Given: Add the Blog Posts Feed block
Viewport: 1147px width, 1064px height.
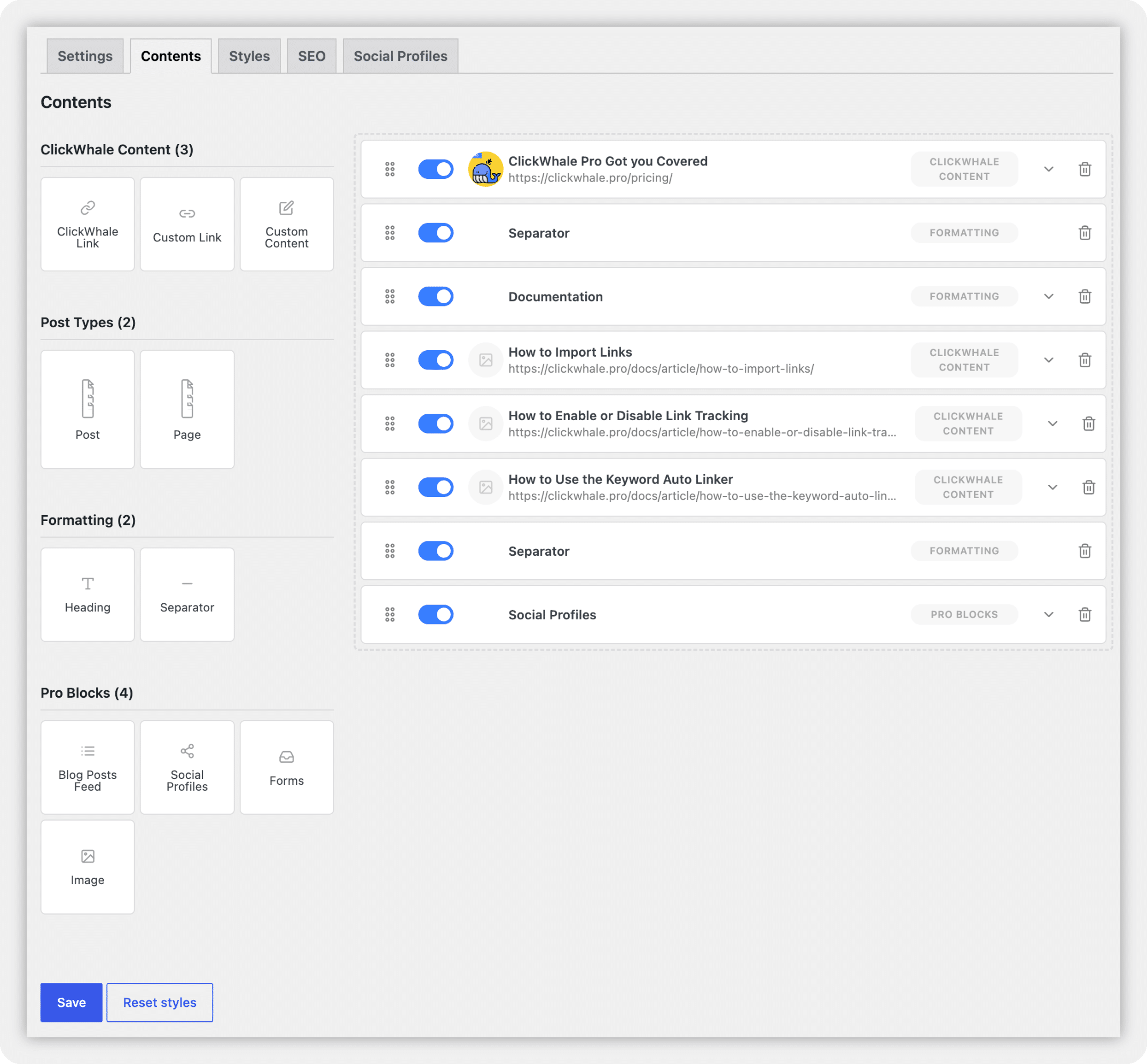Looking at the screenshot, I should pyautogui.click(x=88, y=768).
